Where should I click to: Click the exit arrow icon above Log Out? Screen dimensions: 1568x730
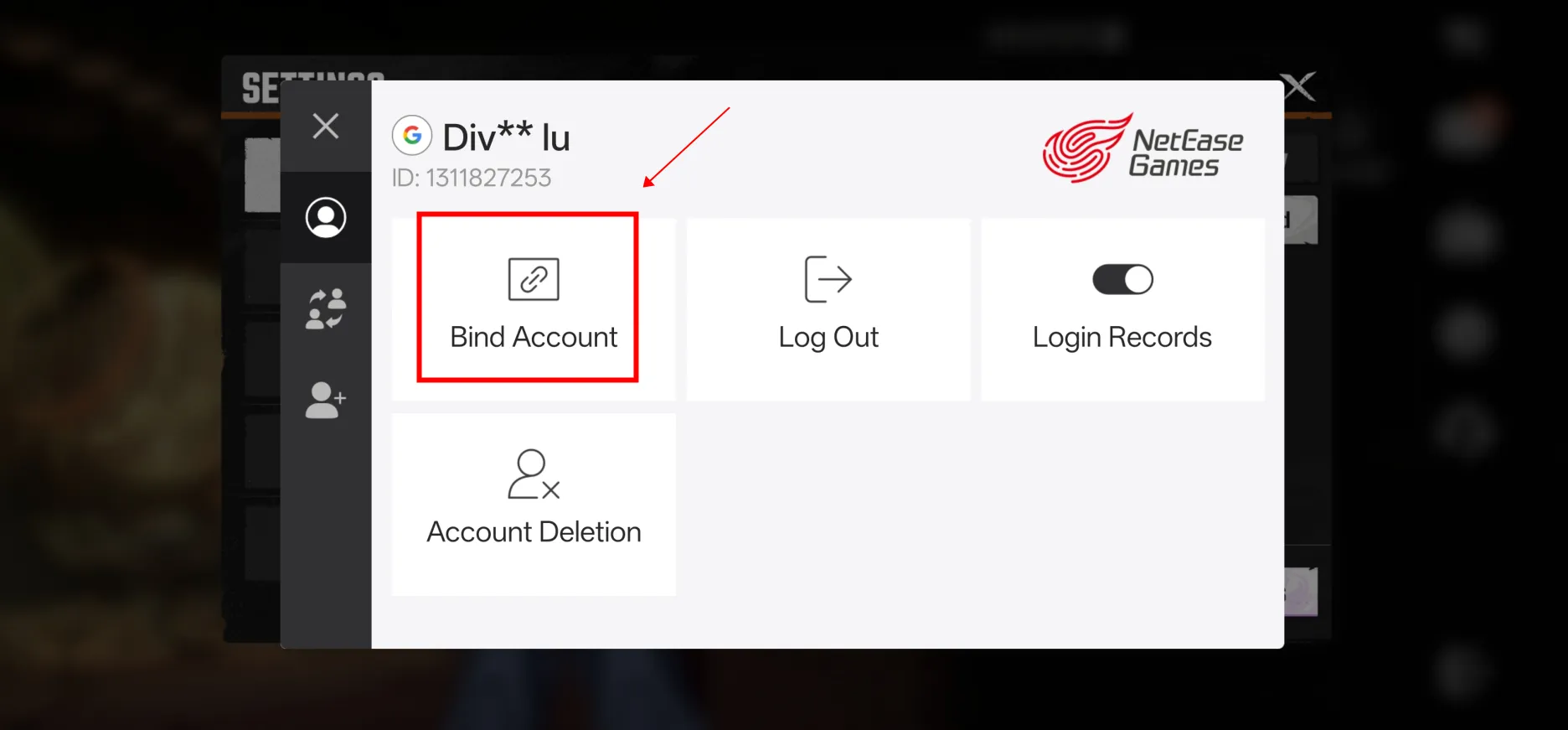pos(828,279)
